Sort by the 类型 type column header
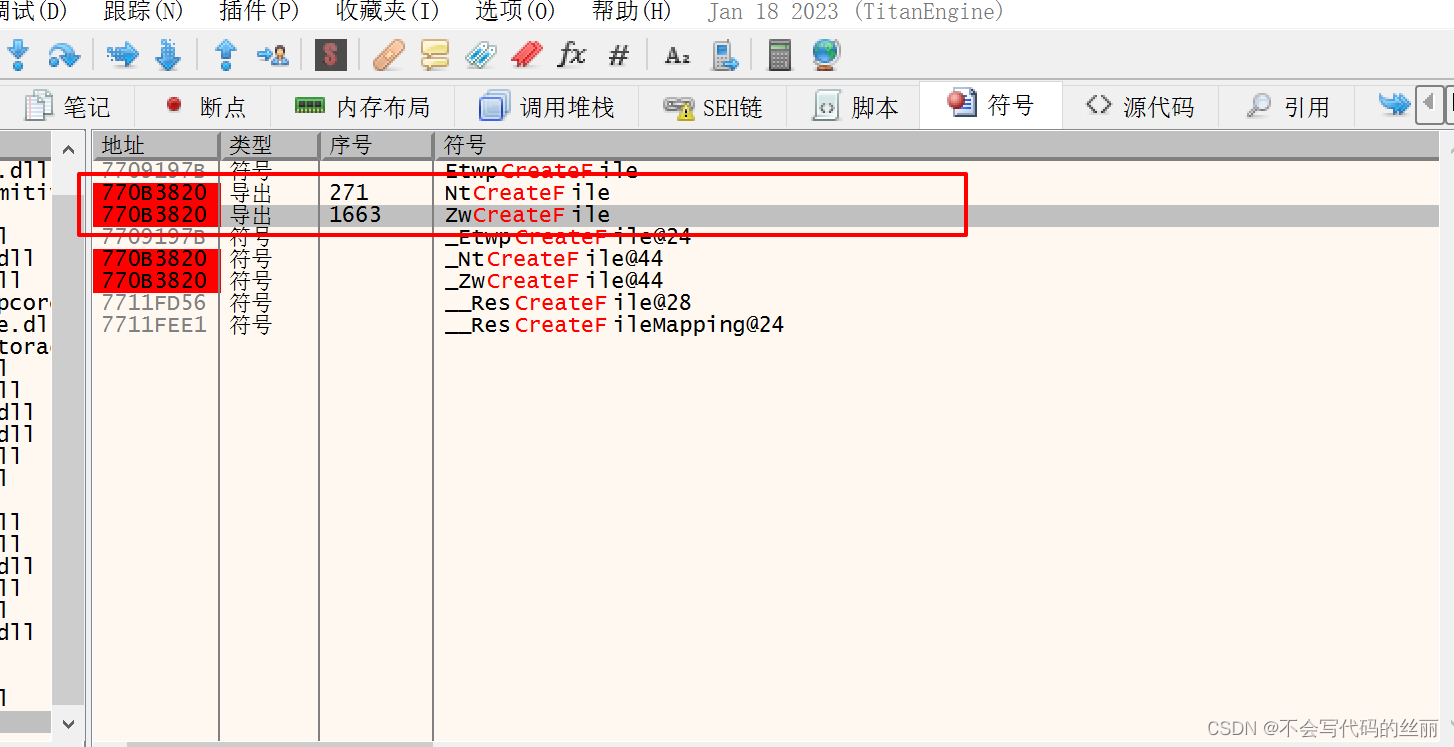 tap(269, 146)
